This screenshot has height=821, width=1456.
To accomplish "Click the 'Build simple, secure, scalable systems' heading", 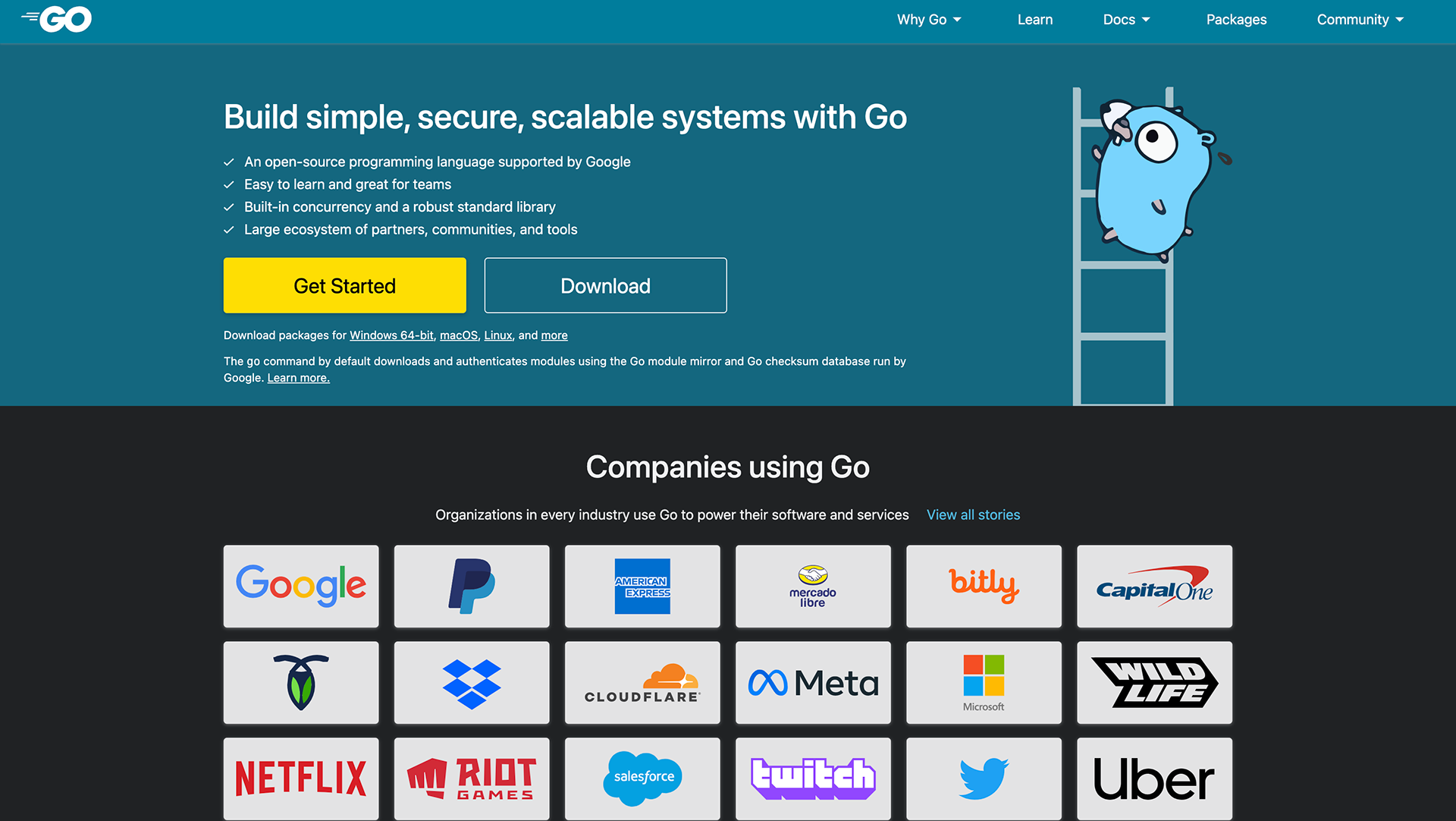I will pyautogui.click(x=565, y=117).
